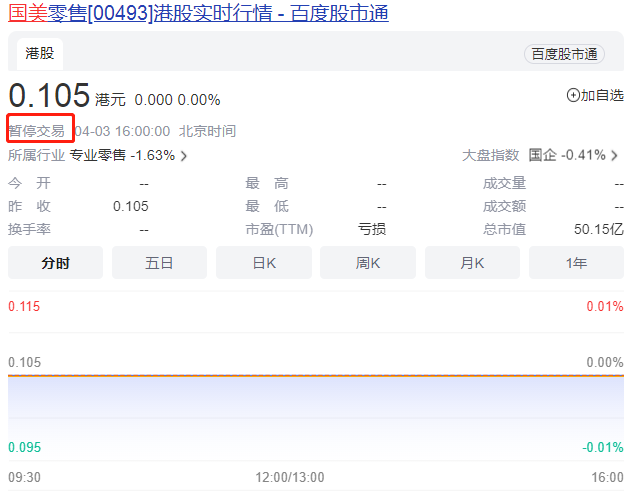Click the 暂停交易 status label
The width and height of the screenshot is (637, 496).
pyautogui.click(x=37, y=130)
